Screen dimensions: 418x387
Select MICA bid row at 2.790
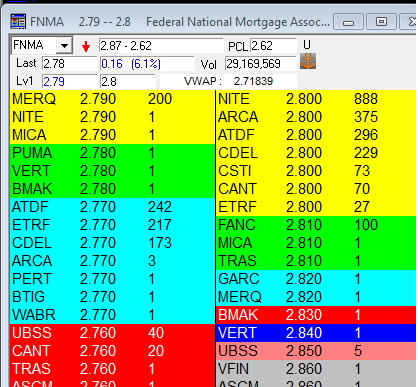point(113,135)
